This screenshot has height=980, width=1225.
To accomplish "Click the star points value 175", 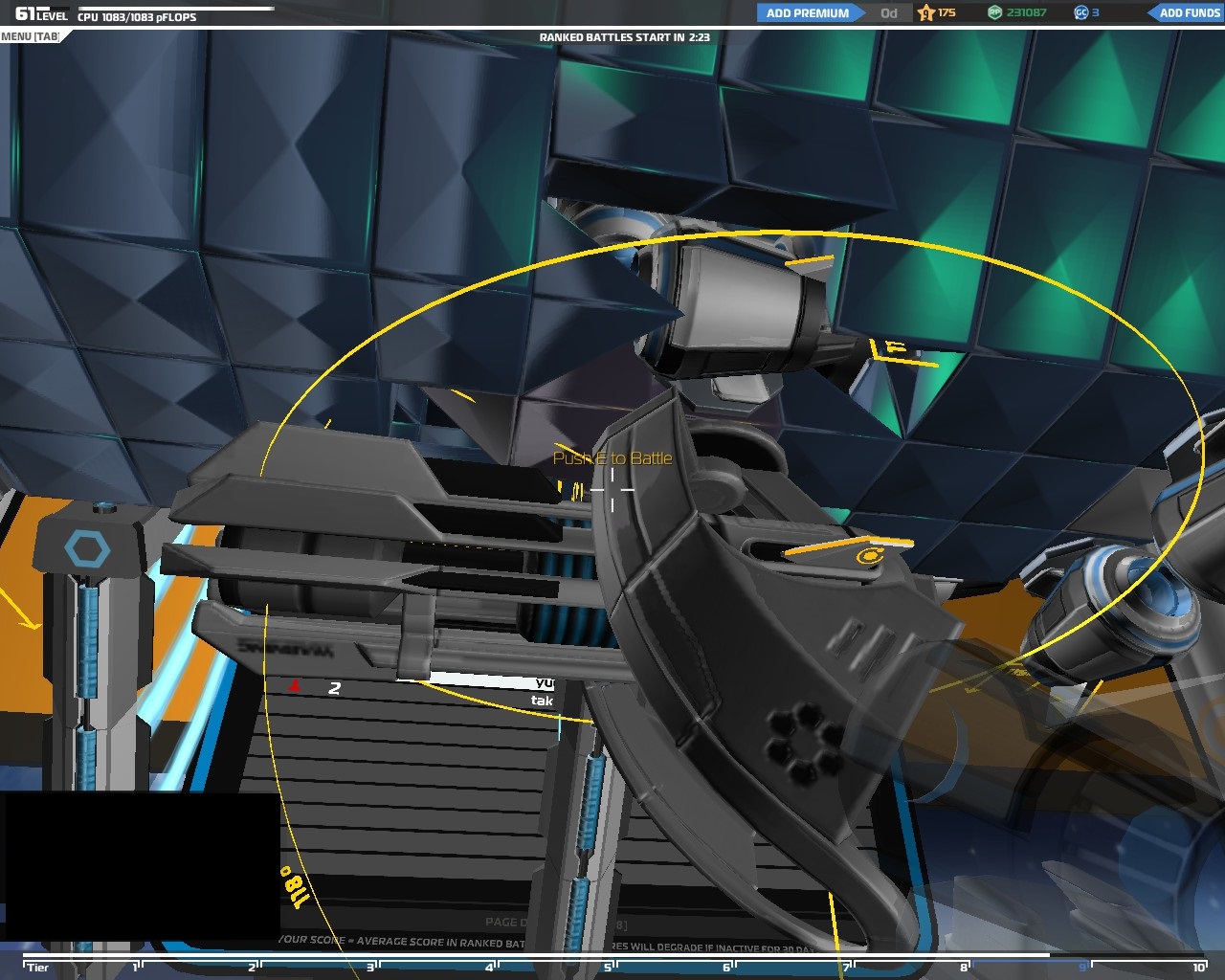I will (x=947, y=12).
